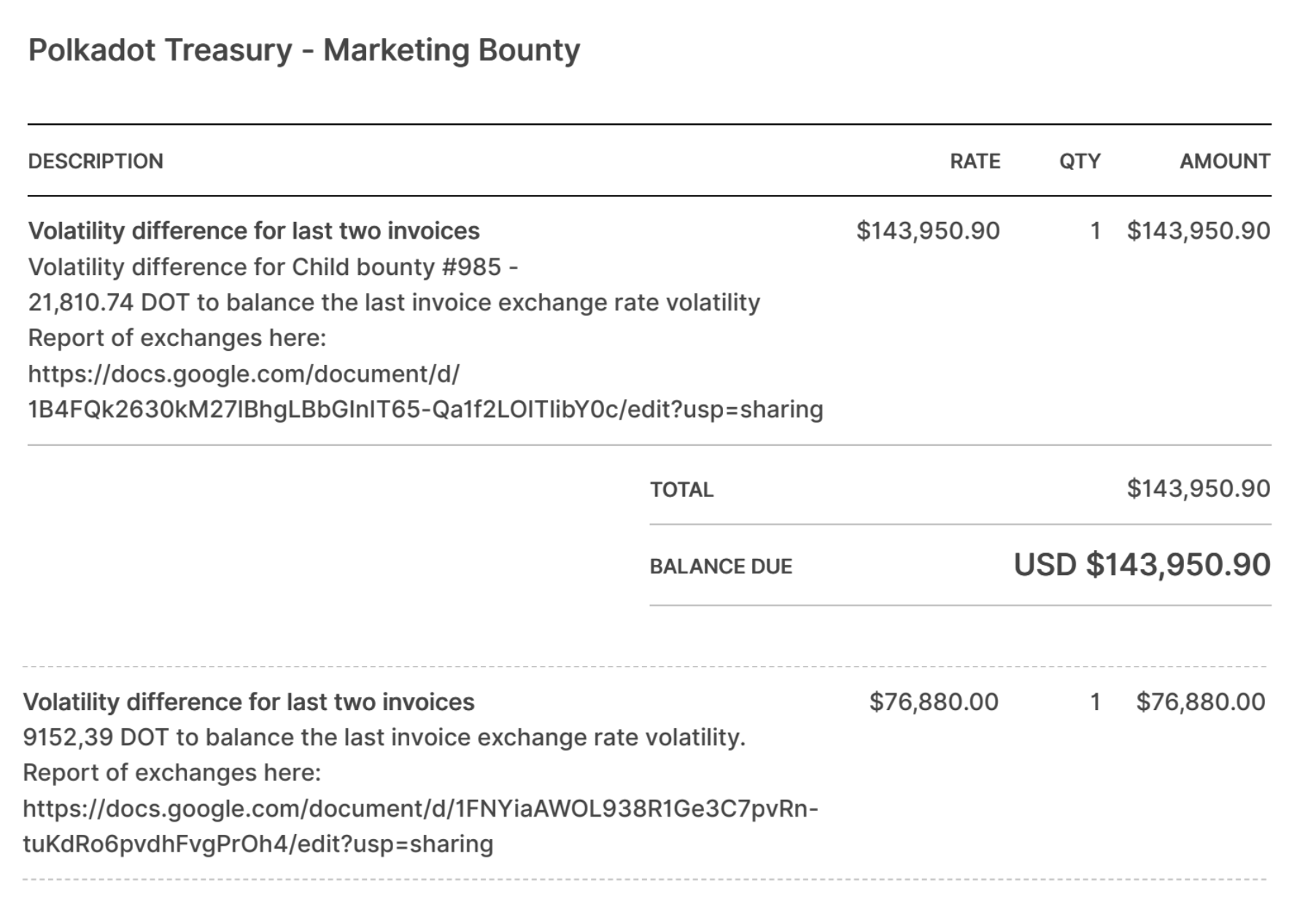Screen dimensions: 1316x918
Task: Click the first row rate $143,950.90
Action: point(928,231)
